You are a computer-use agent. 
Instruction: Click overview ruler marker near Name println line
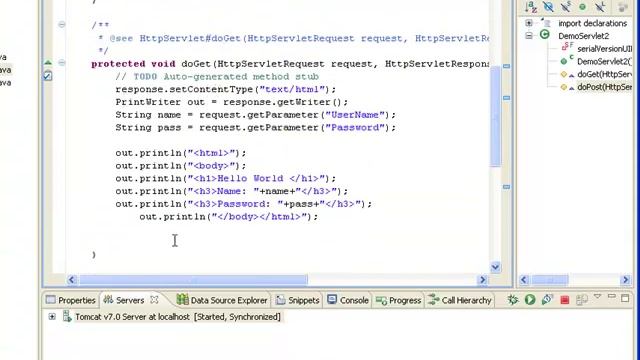[x=507, y=187]
